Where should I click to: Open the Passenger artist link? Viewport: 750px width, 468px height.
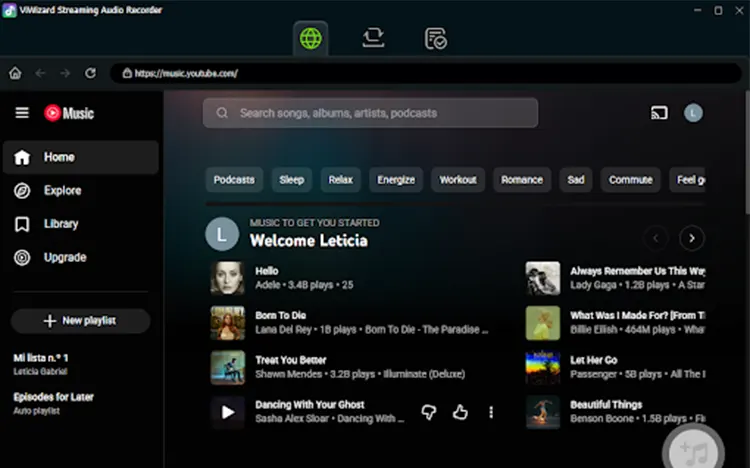point(593,374)
